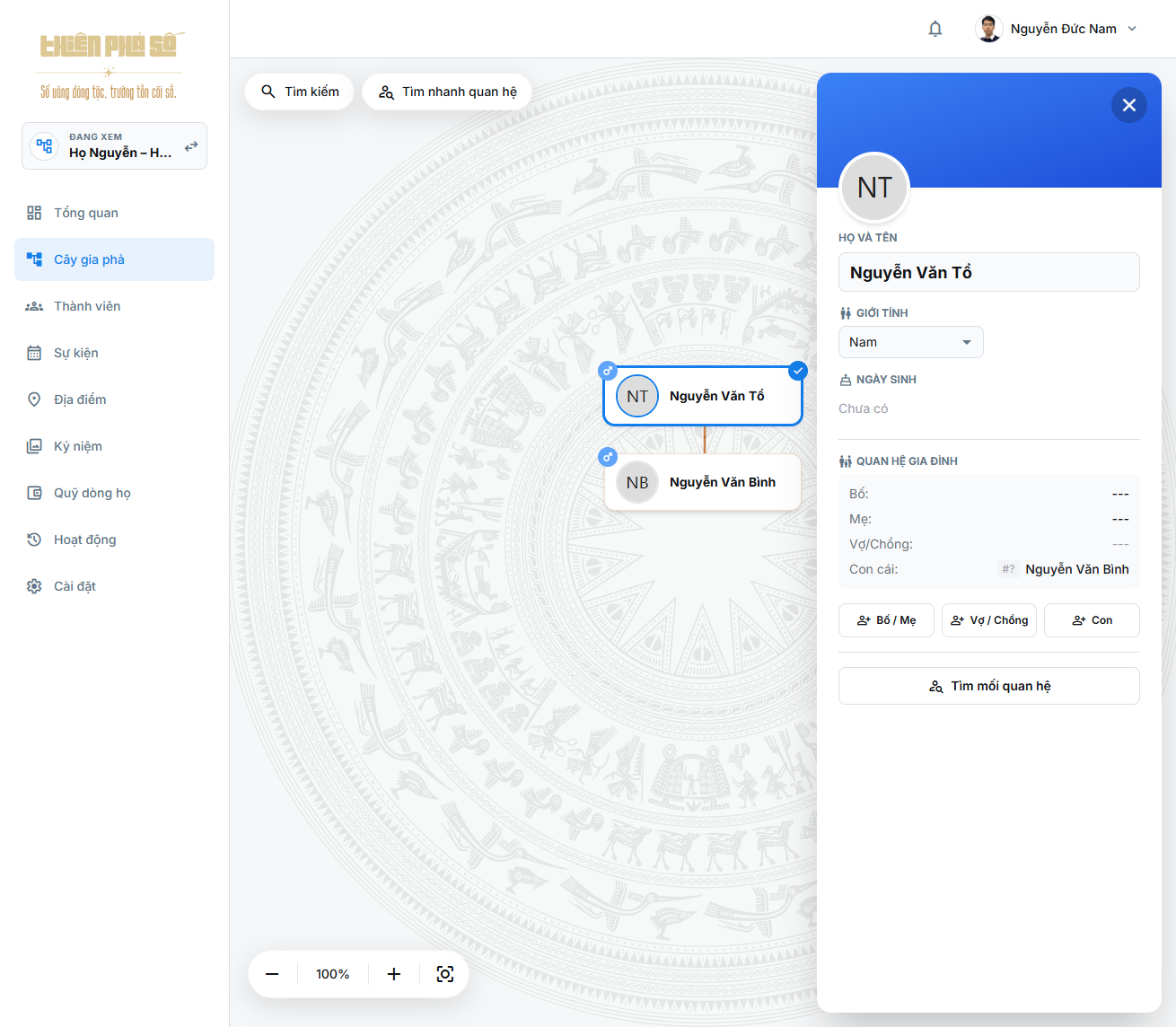Open the Họ Nguyễn family selector
Image resolution: width=1176 pixels, height=1027 pixels.
click(x=114, y=145)
